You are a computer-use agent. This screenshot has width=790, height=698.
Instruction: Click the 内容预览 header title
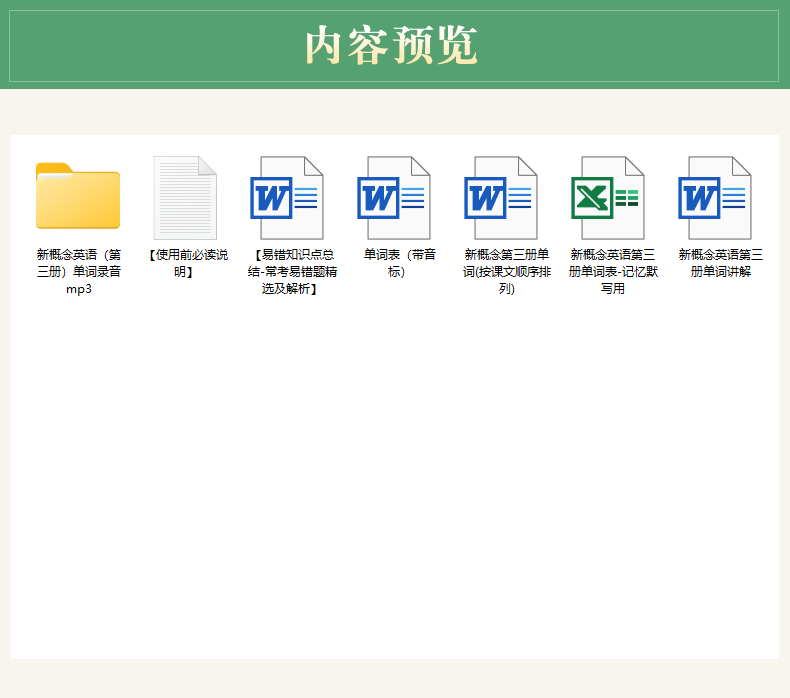tap(391, 45)
